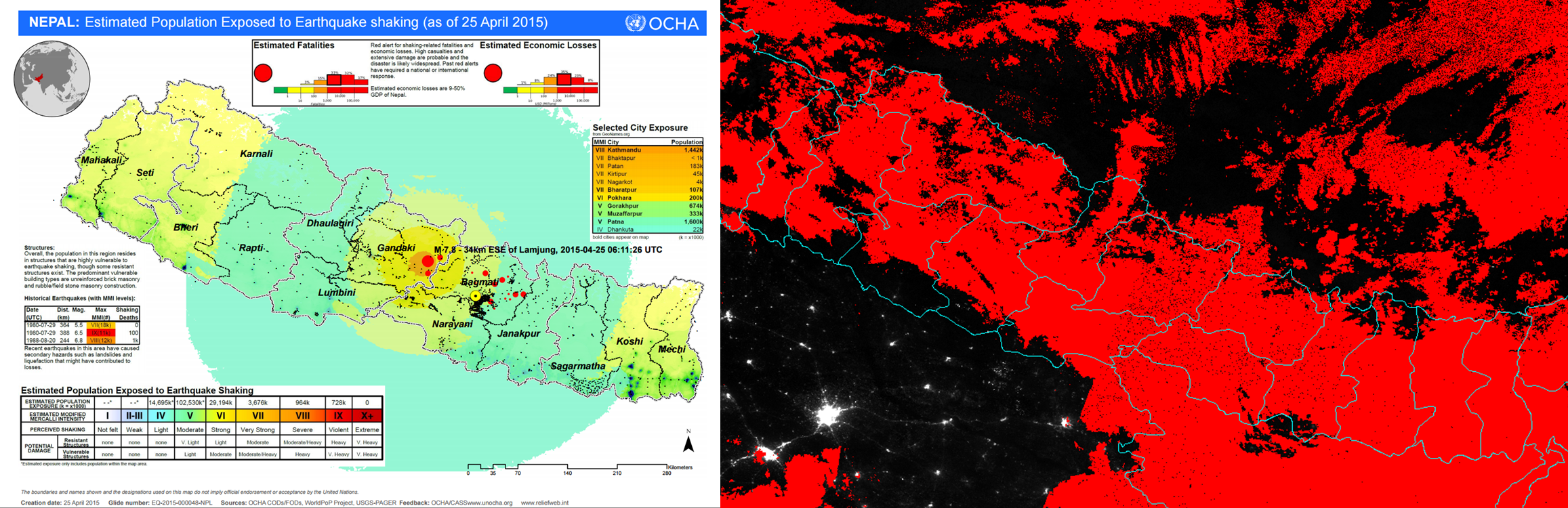The width and height of the screenshot is (1568, 508).
Task: Click the map title 'NEPAL: Estimated Population Exposed'
Action: click(x=288, y=22)
